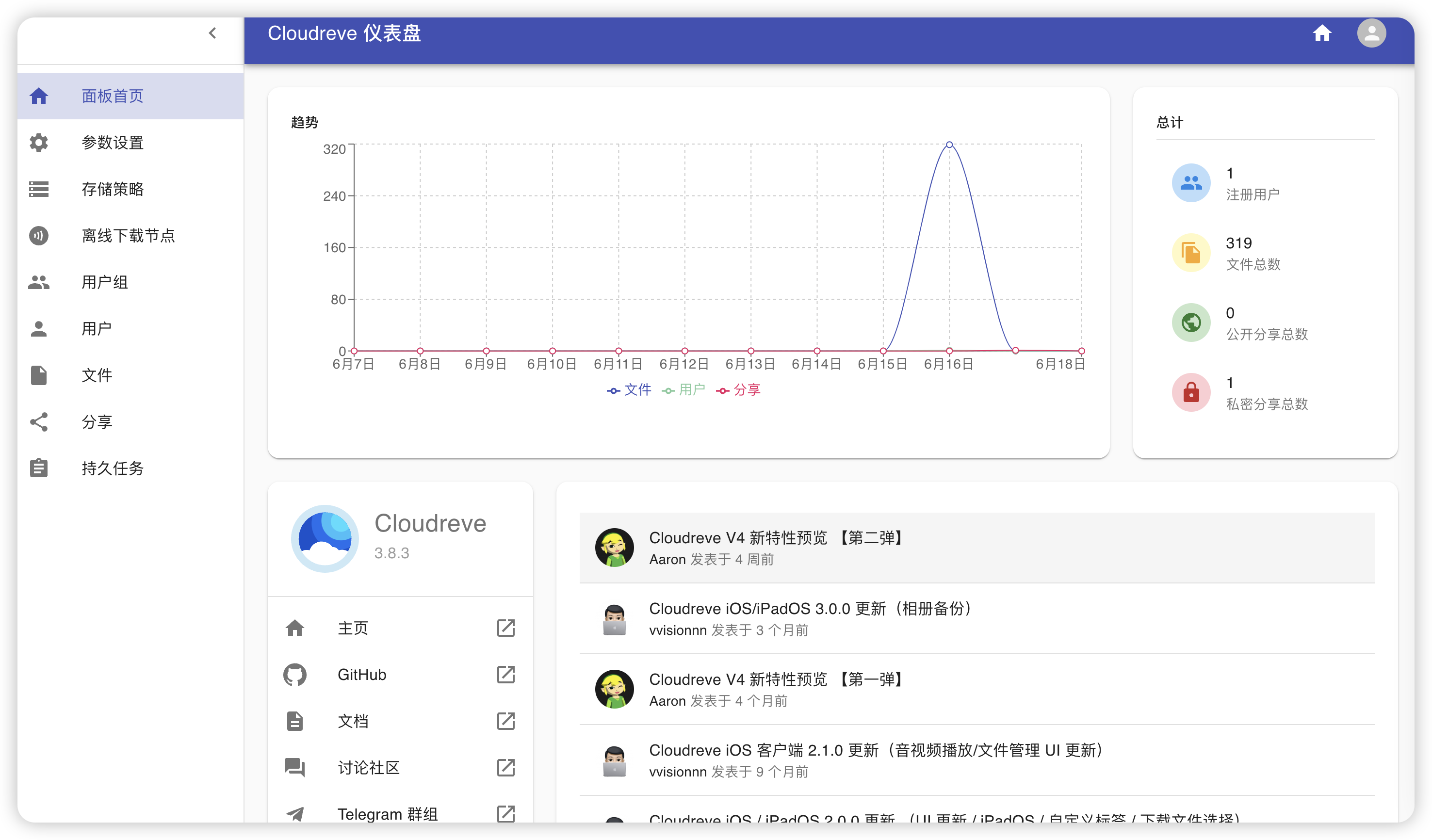Screen dimensions: 1432x840
Task: Open the 主页 link
Action: coord(400,628)
